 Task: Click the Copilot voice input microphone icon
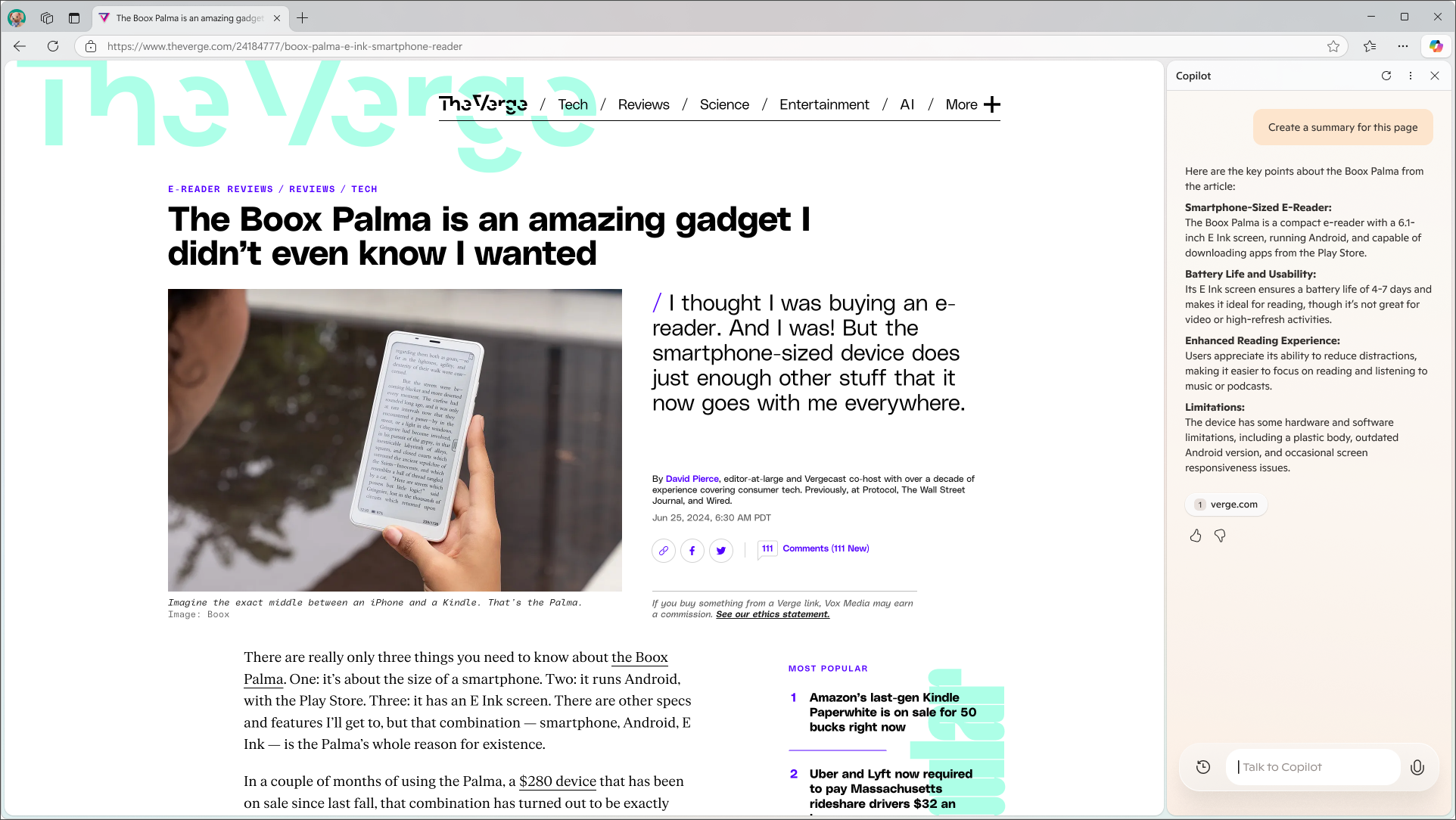(1418, 767)
